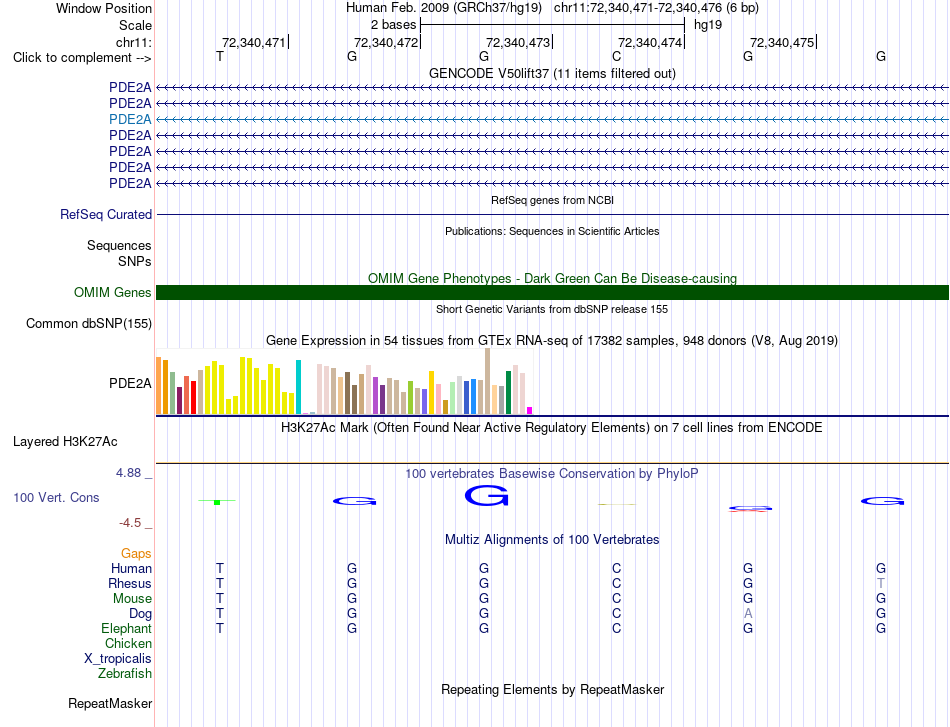Viewport: 950px width, 727px height.
Task: Click the mismatched A in the Dog row
Action: coord(748,614)
